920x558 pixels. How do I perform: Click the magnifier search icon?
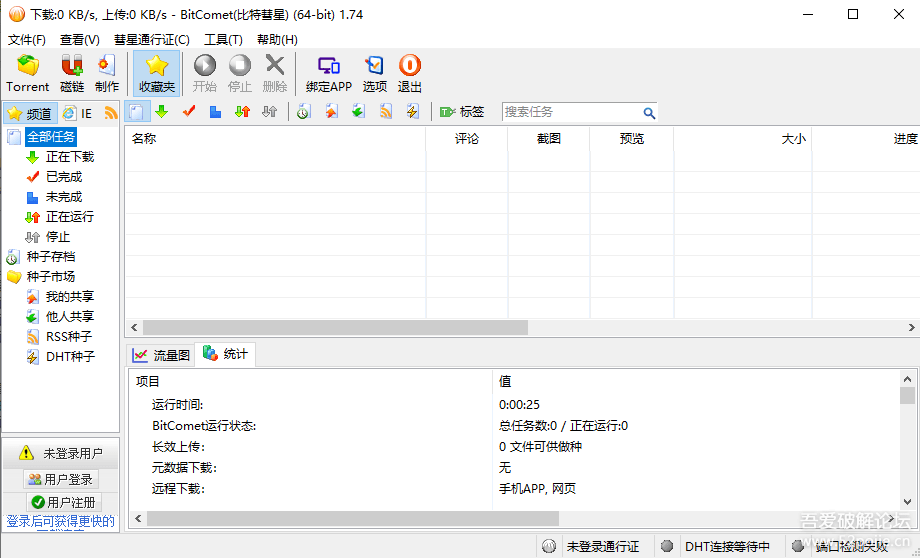coord(649,113)
